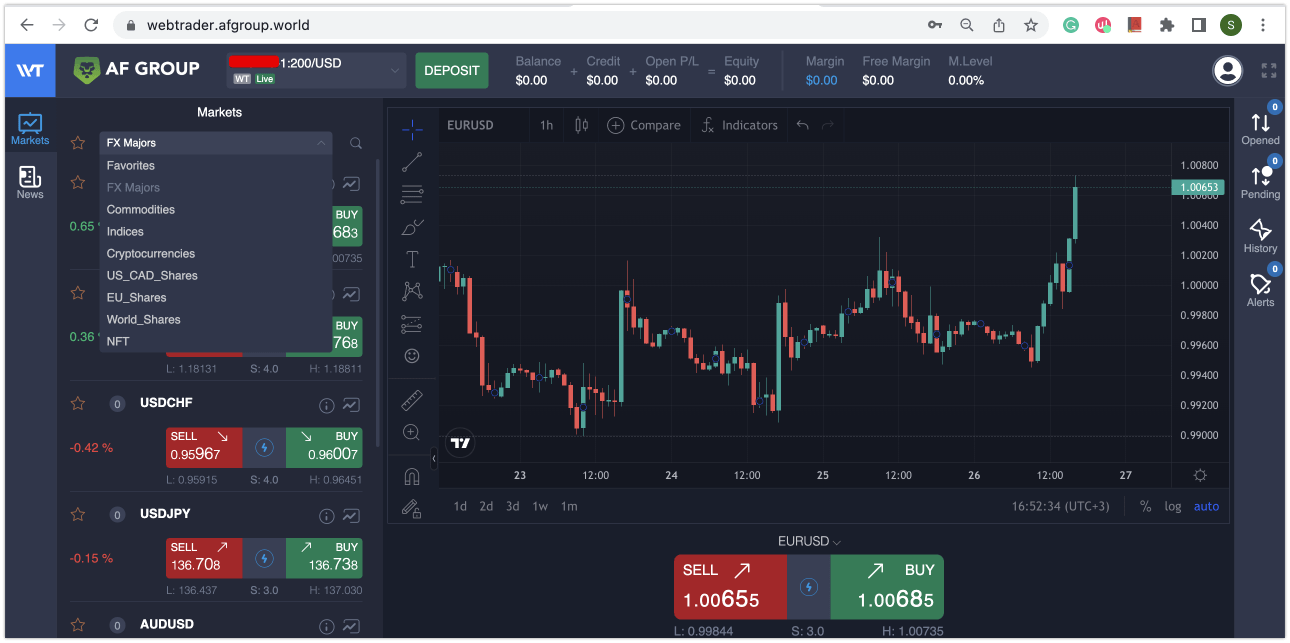Screen dimensions: 1290x643
Task: Open the candlestick chart style dropdown
Action: pyautogui.click(x=581, y=125)
